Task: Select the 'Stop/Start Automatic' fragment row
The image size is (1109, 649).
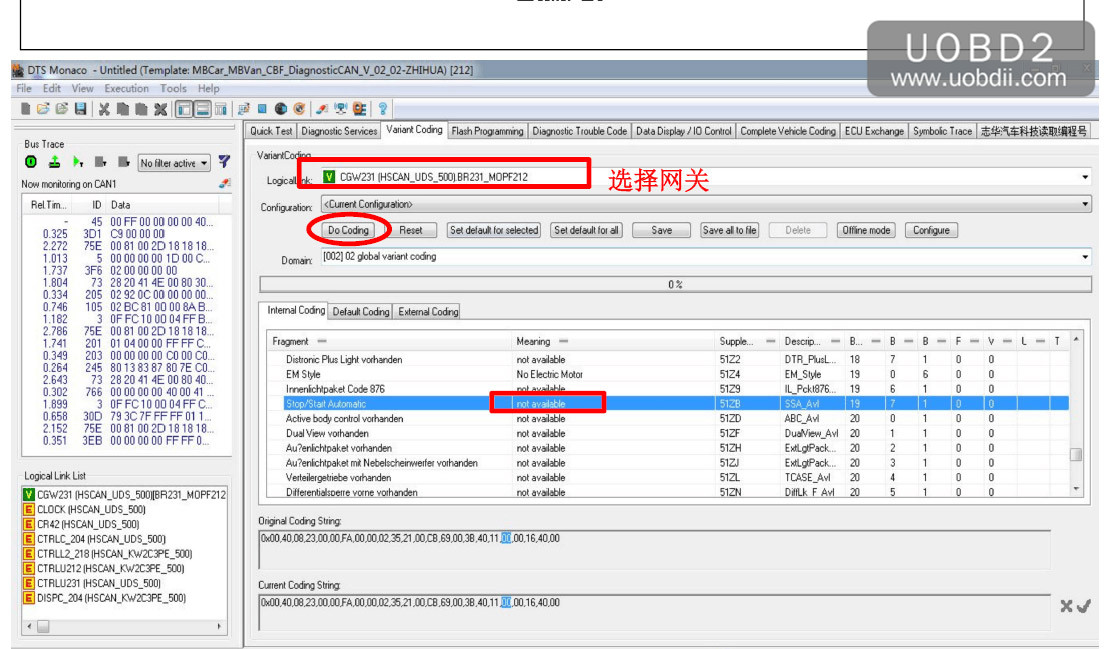Action: pyautogui.click(x=668, y=404)
